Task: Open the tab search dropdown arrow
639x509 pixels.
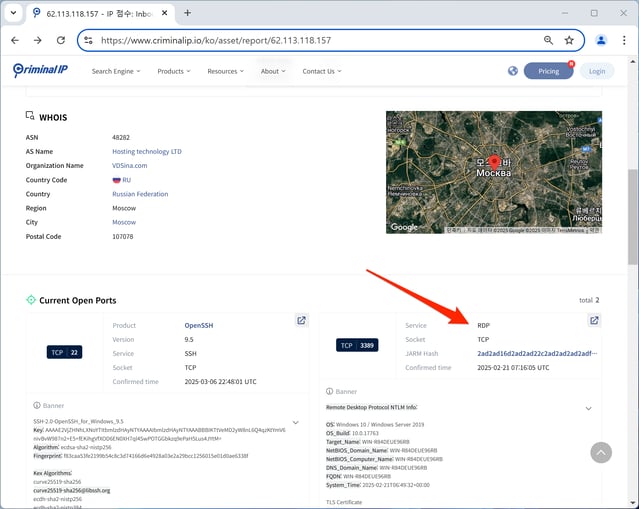Action: 13,13
